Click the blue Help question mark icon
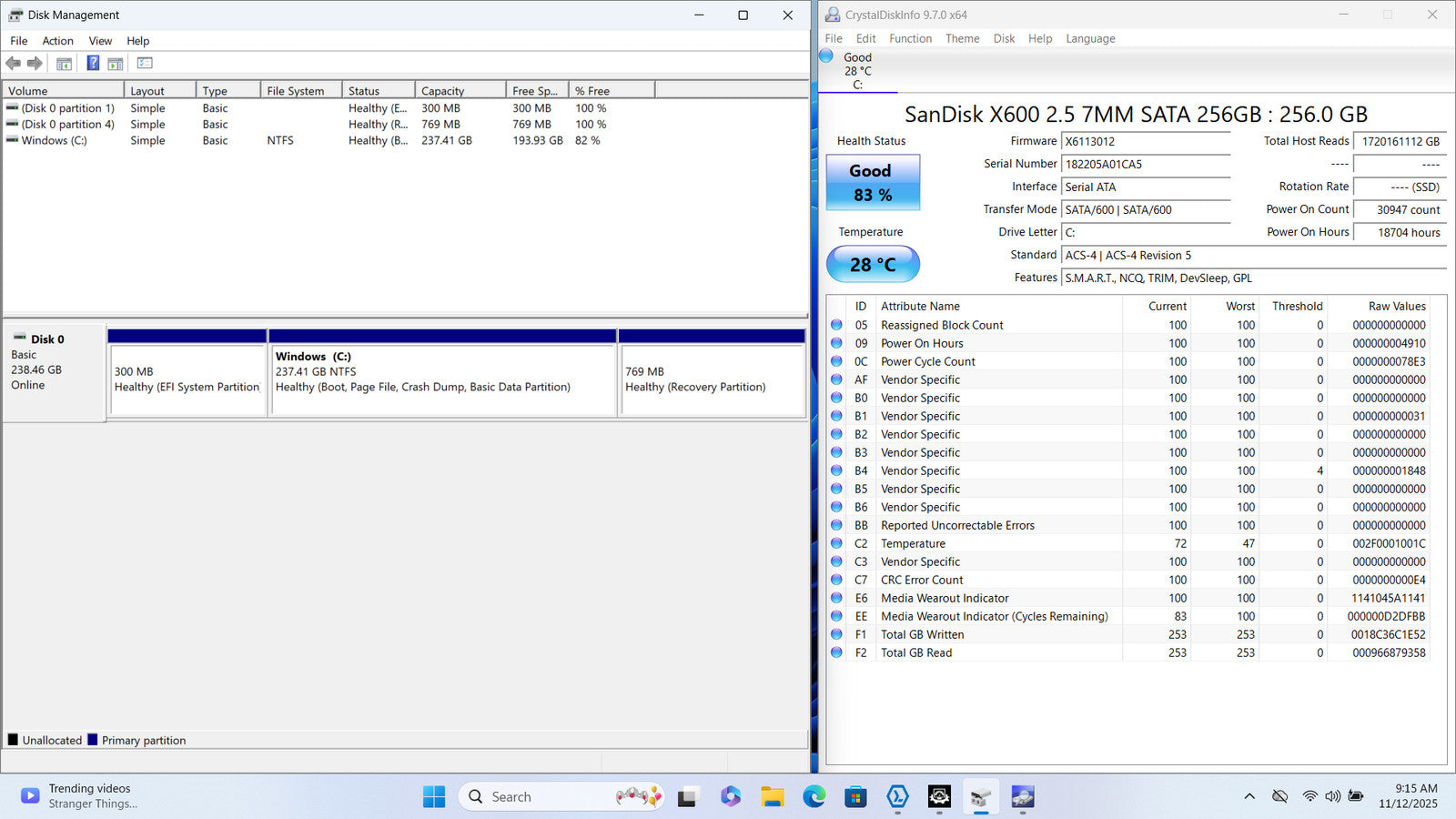1456x819 pixels. pyautogui.click(x=93, y=63)
